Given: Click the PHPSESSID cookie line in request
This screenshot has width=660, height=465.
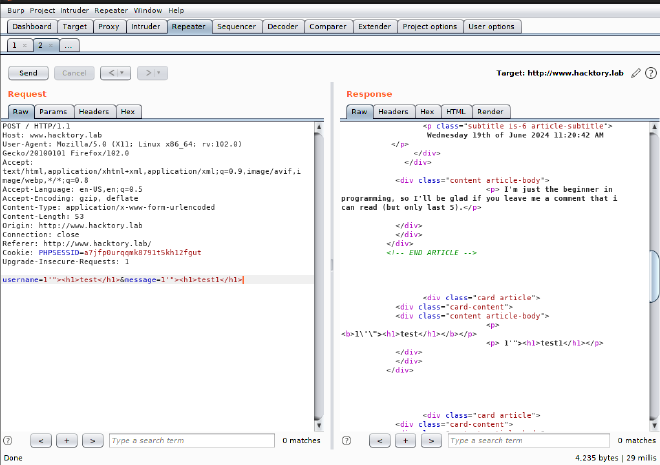Looking at the screenshot, I should click(102, 253).
